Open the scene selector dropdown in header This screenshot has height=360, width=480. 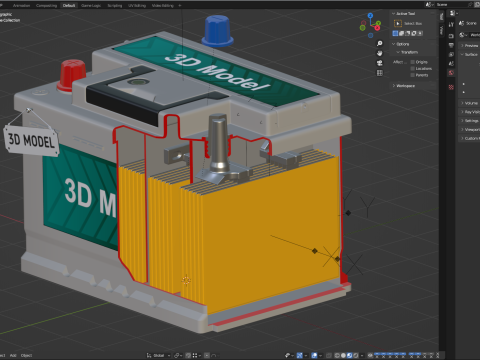click(x=429, y=4)
